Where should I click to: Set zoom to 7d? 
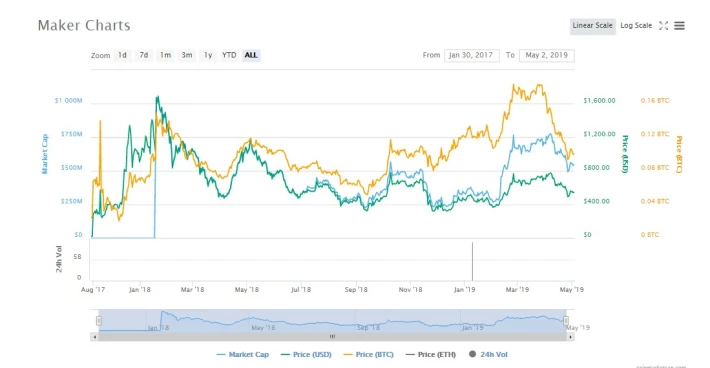click(144, 55)
